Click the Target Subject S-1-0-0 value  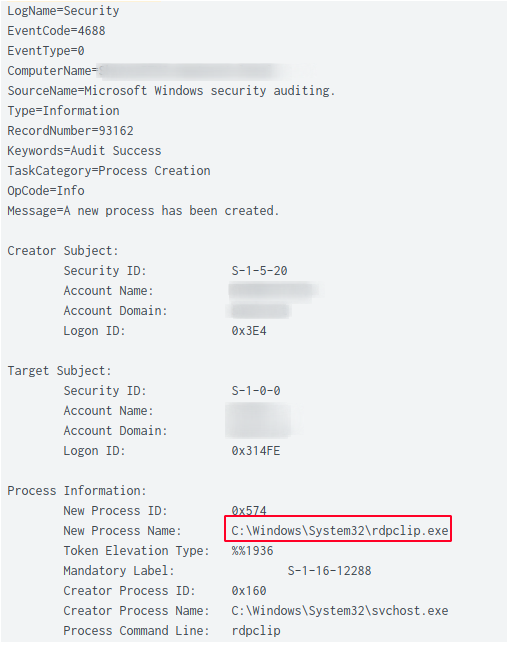tap(256, 391)
